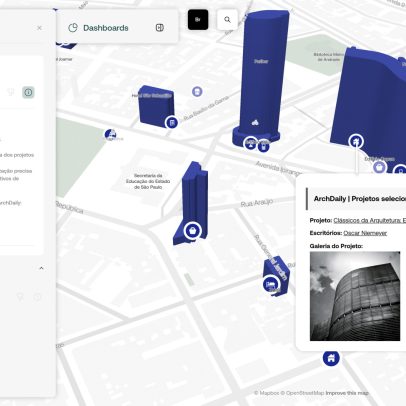Open the Mapbox attribution link
The width and height of the screenshot is (406, 406).
tap(266, 393)
